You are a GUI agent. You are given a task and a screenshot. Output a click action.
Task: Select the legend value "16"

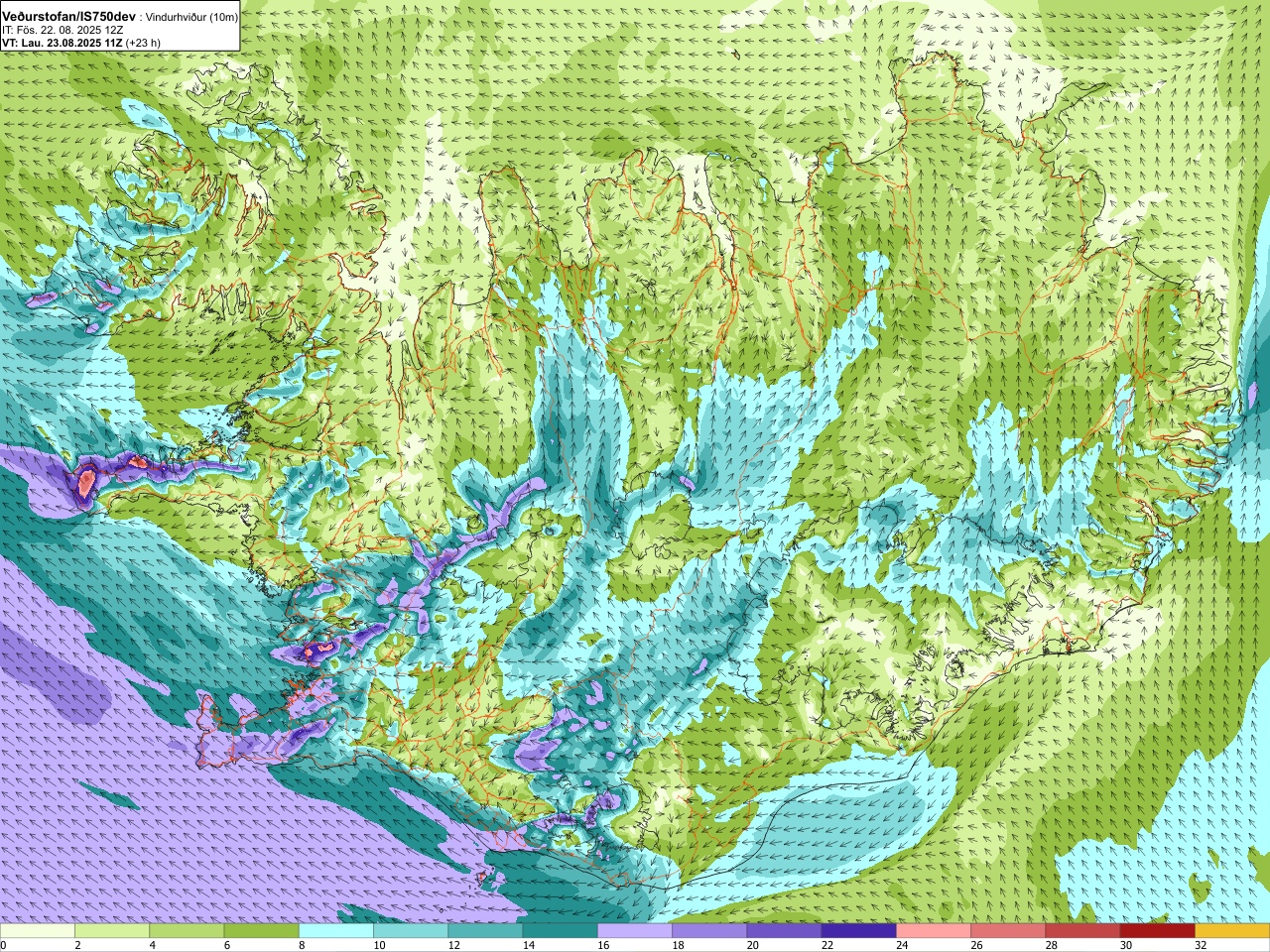tap(603, 945)
